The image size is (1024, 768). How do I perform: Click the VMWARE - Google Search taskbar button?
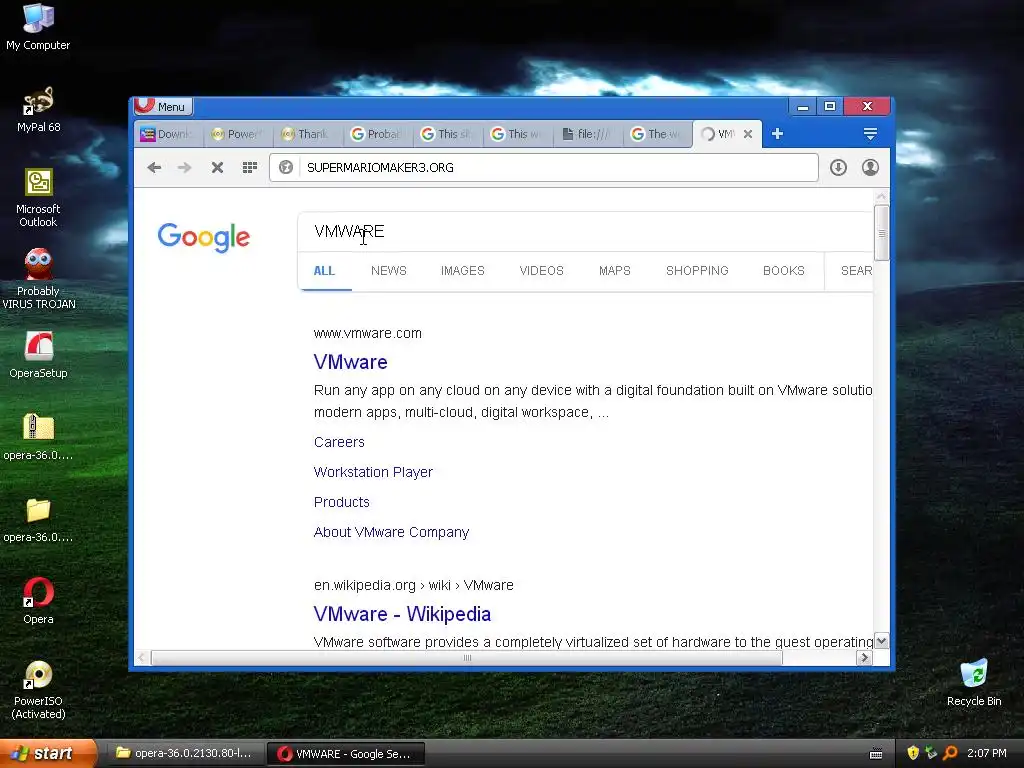point(346,754)
